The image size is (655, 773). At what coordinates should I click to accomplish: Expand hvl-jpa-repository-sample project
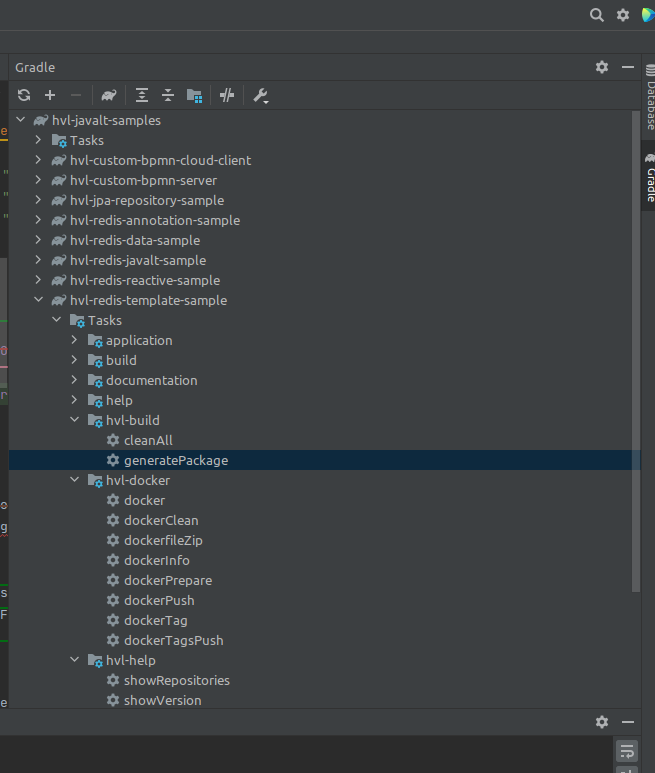coord(38,200)
